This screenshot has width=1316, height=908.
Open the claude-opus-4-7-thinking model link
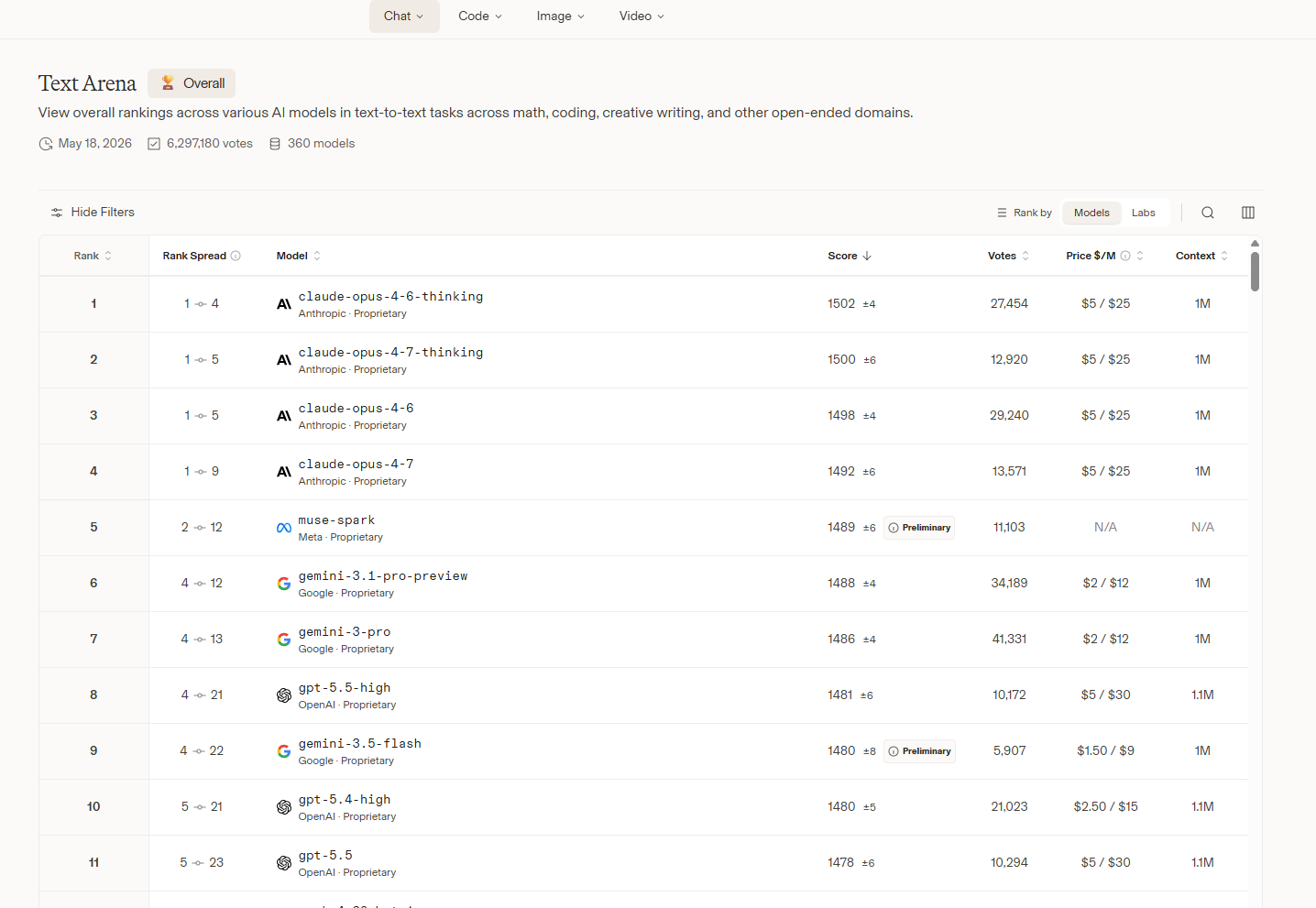(390, 353)
